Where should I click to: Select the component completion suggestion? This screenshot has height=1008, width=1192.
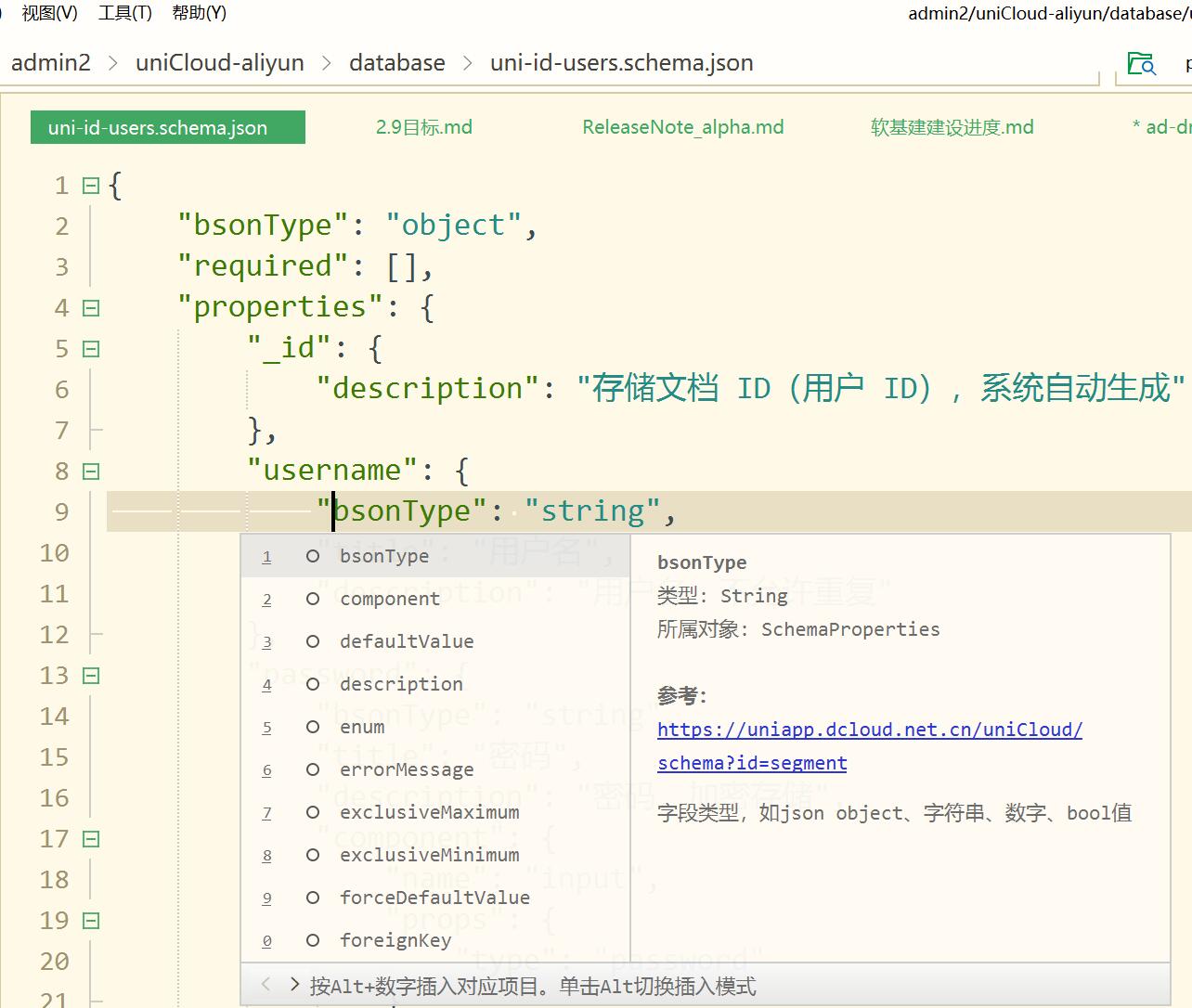435,599
